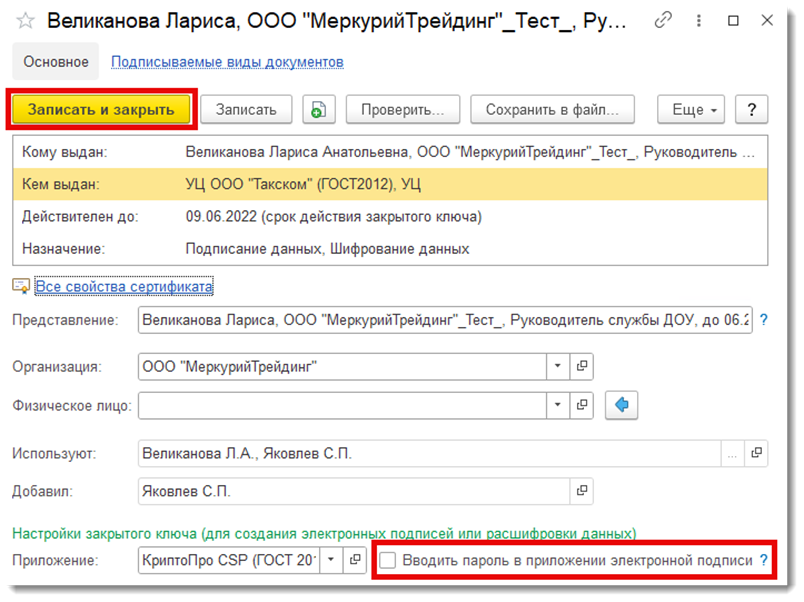Open the Организация field link icon
Screen dimensions: 804x602
582,367
